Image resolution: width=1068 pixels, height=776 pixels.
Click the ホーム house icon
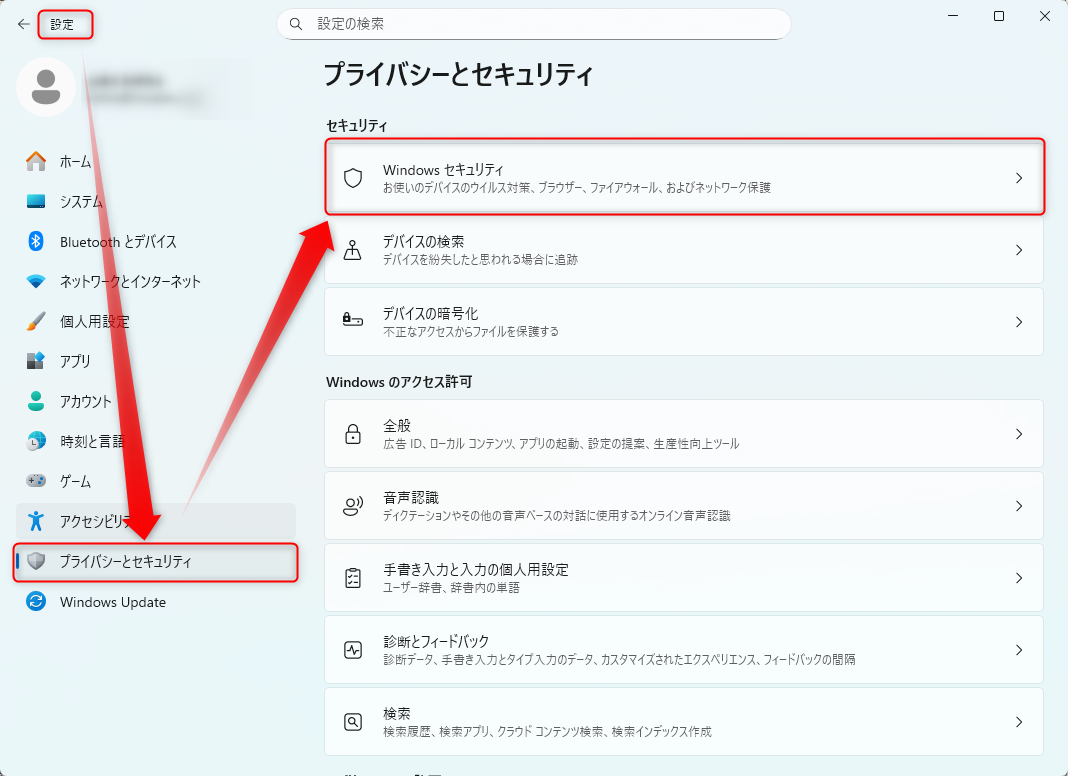click(x=36, y=161)
